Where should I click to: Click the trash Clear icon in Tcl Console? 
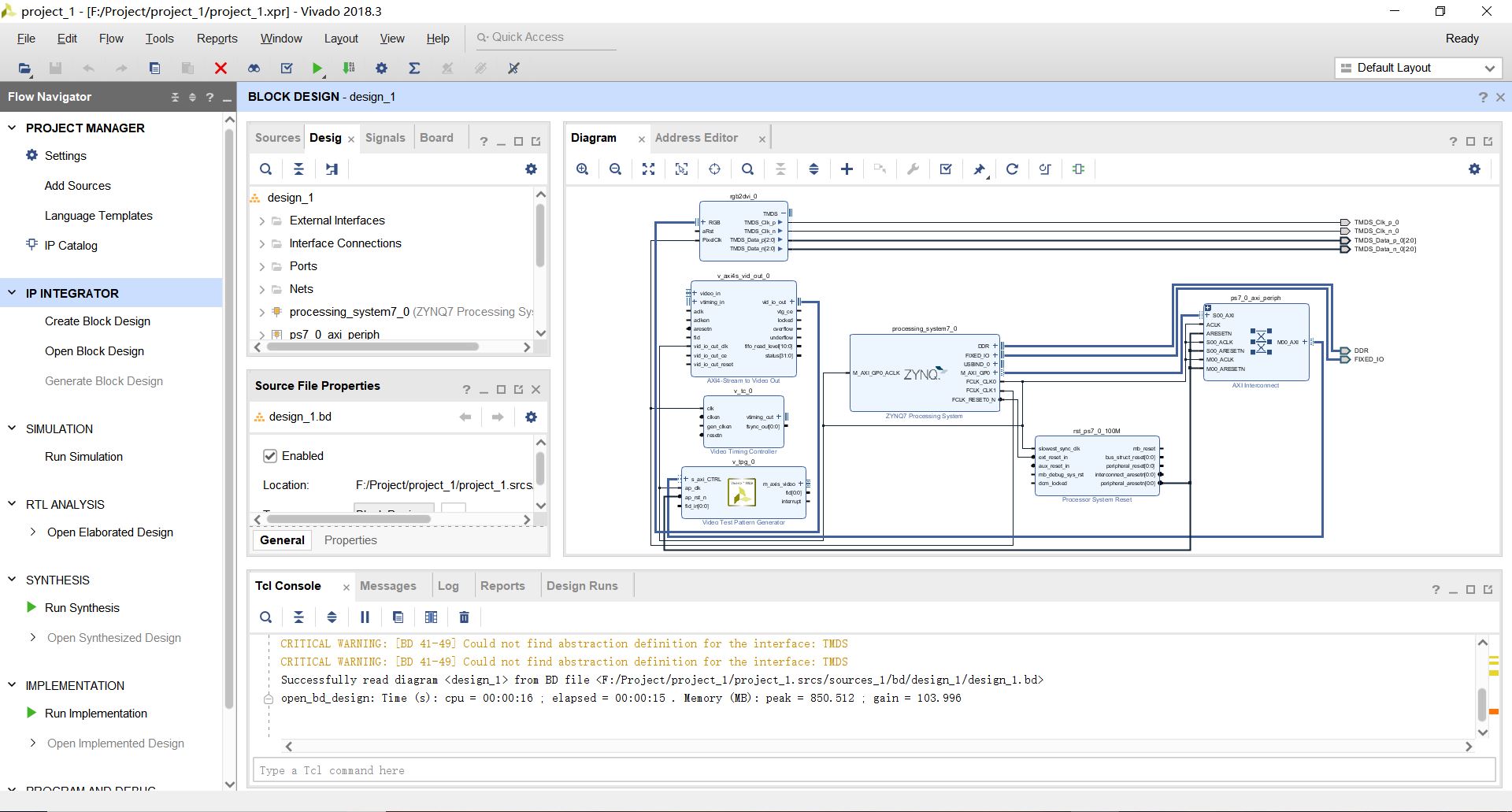tap(464, 617)
